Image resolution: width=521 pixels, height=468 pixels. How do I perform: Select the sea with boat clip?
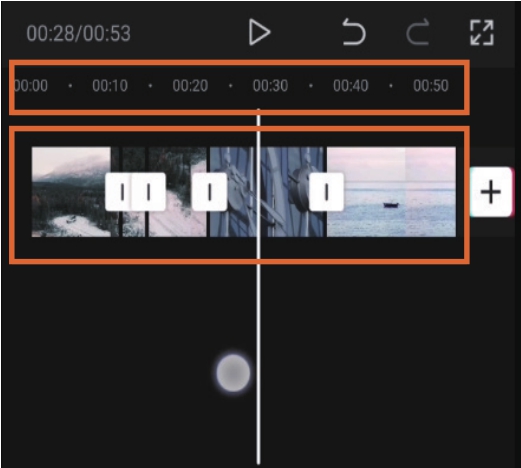point(391,192)
